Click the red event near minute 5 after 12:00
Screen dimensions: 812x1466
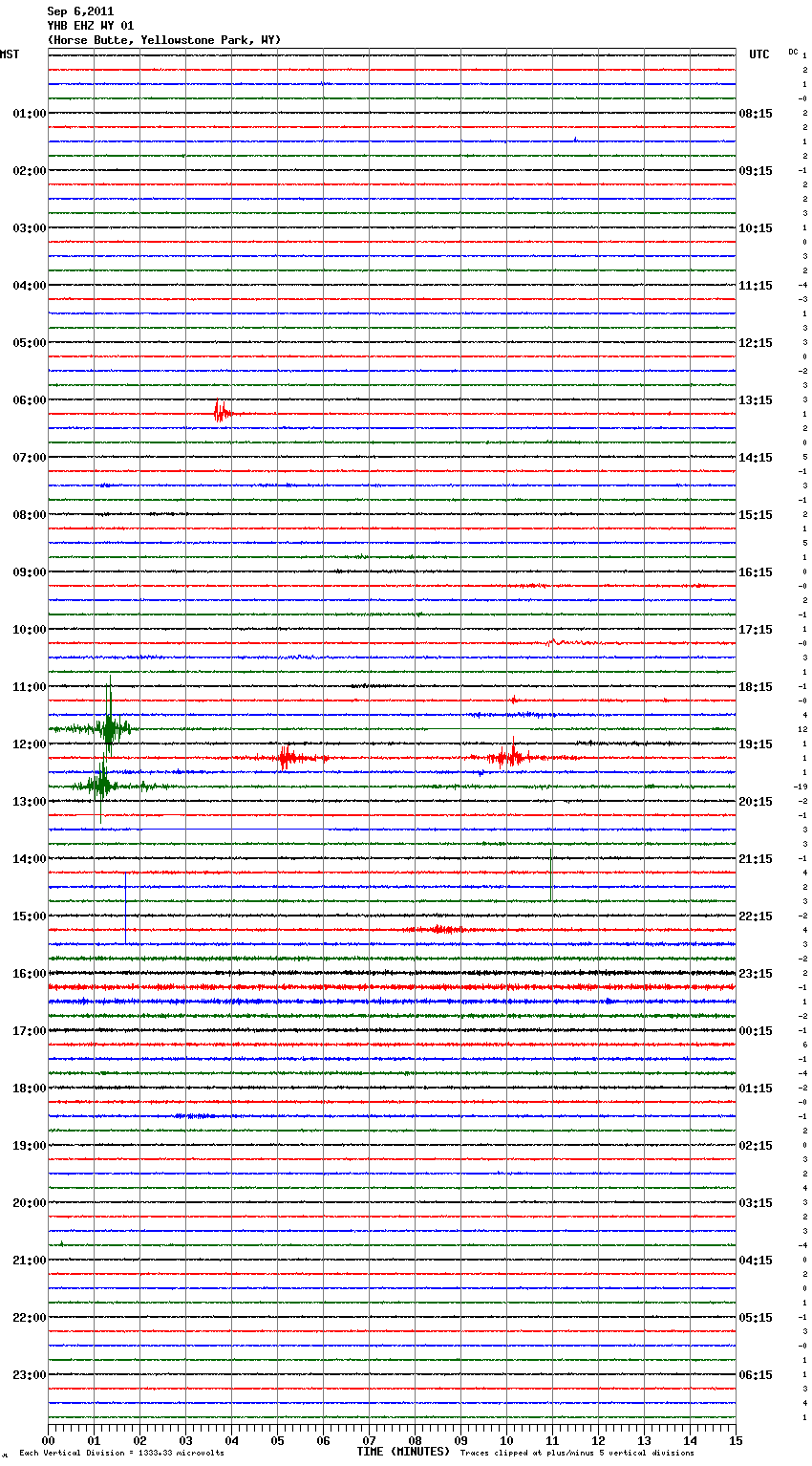tap(287, 758)
